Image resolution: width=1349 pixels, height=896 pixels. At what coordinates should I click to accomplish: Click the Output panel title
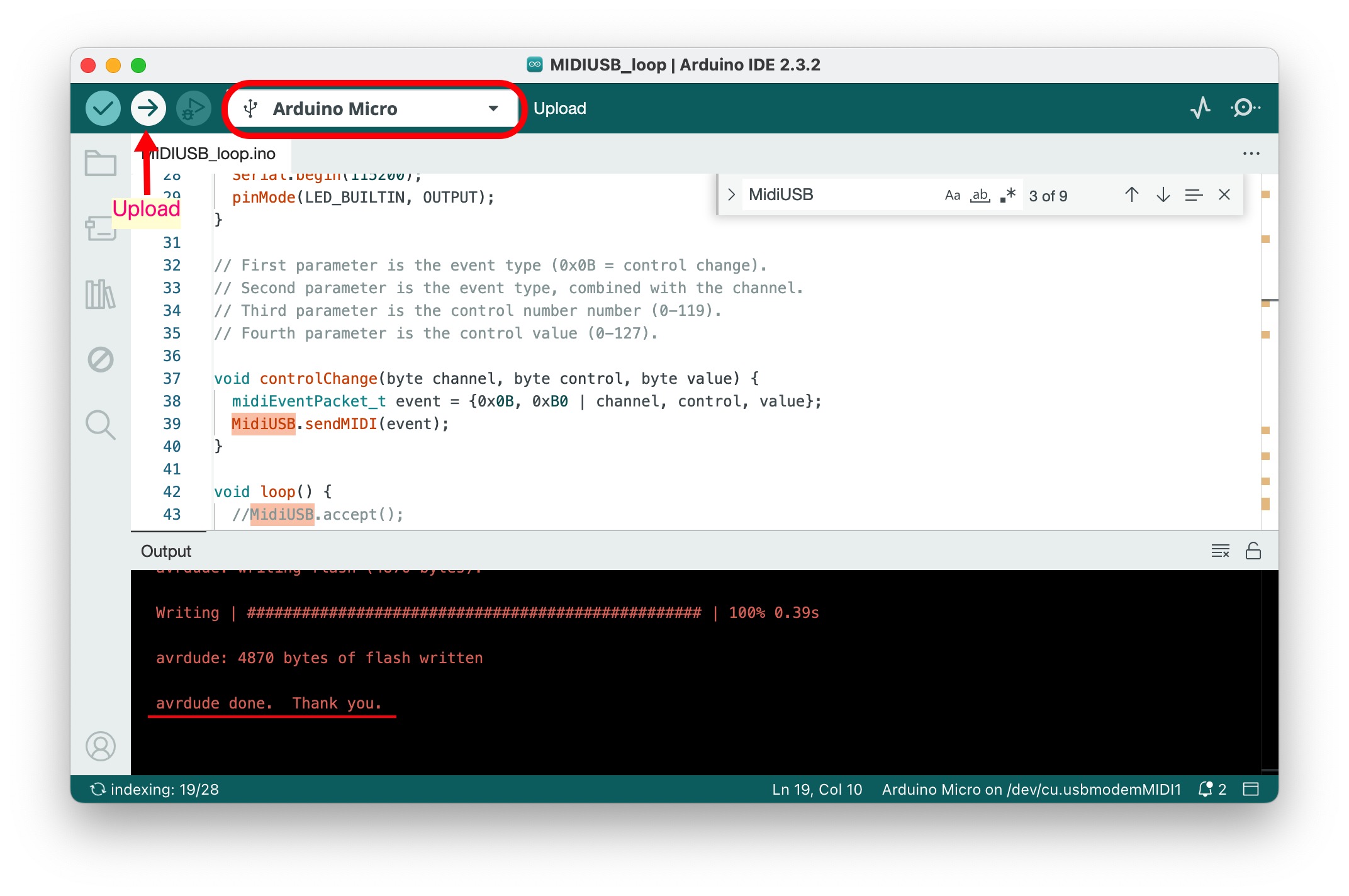coord(166,551)
